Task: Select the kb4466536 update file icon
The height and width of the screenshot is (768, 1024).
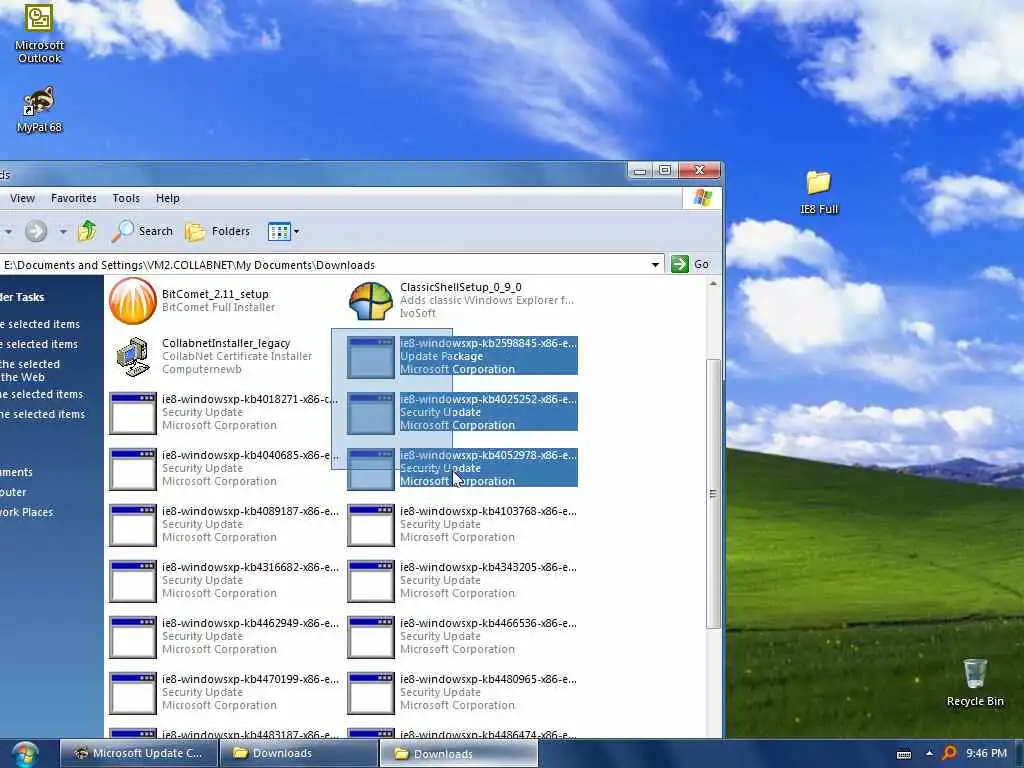Action: pos(371,637)
